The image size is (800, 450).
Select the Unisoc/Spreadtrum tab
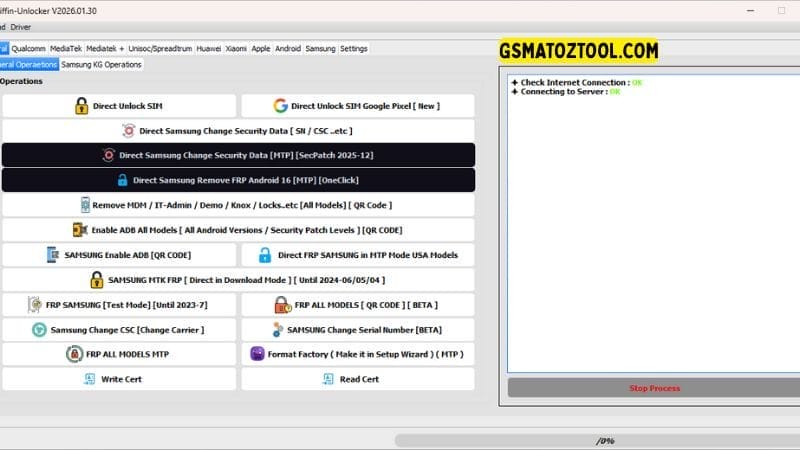coord(160,48)
